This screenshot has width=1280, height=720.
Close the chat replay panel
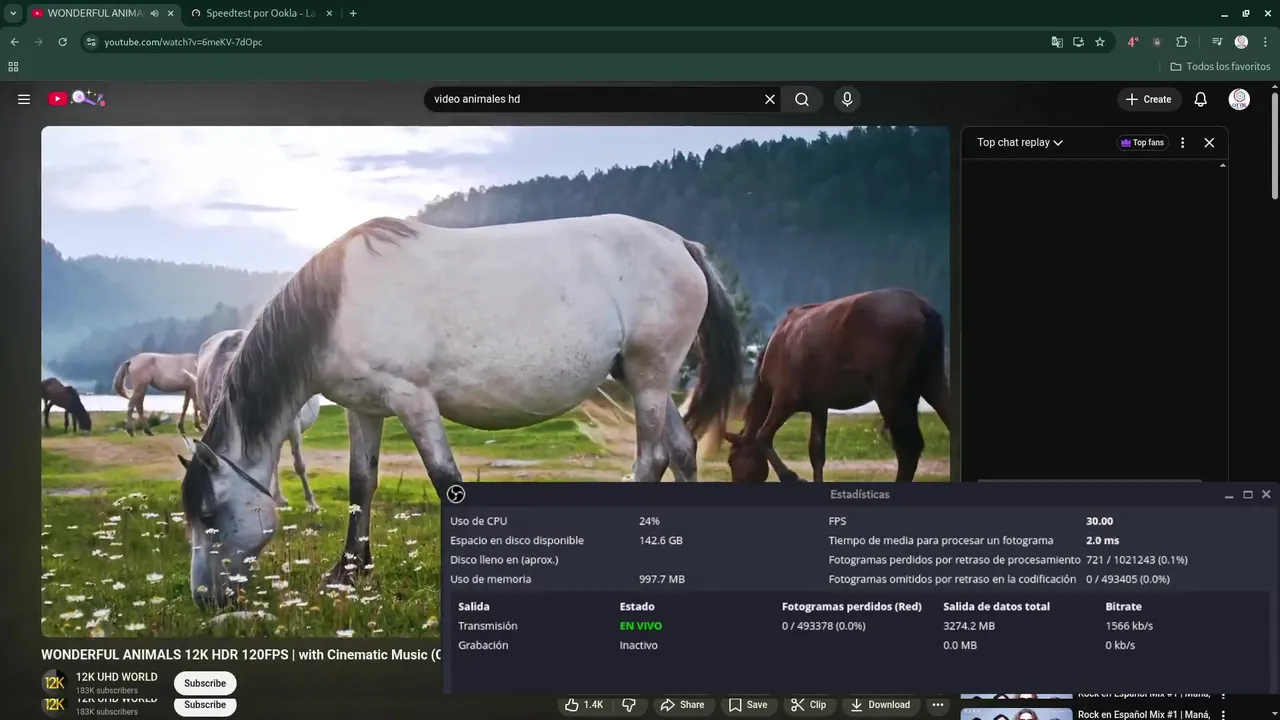(1209, 143)
